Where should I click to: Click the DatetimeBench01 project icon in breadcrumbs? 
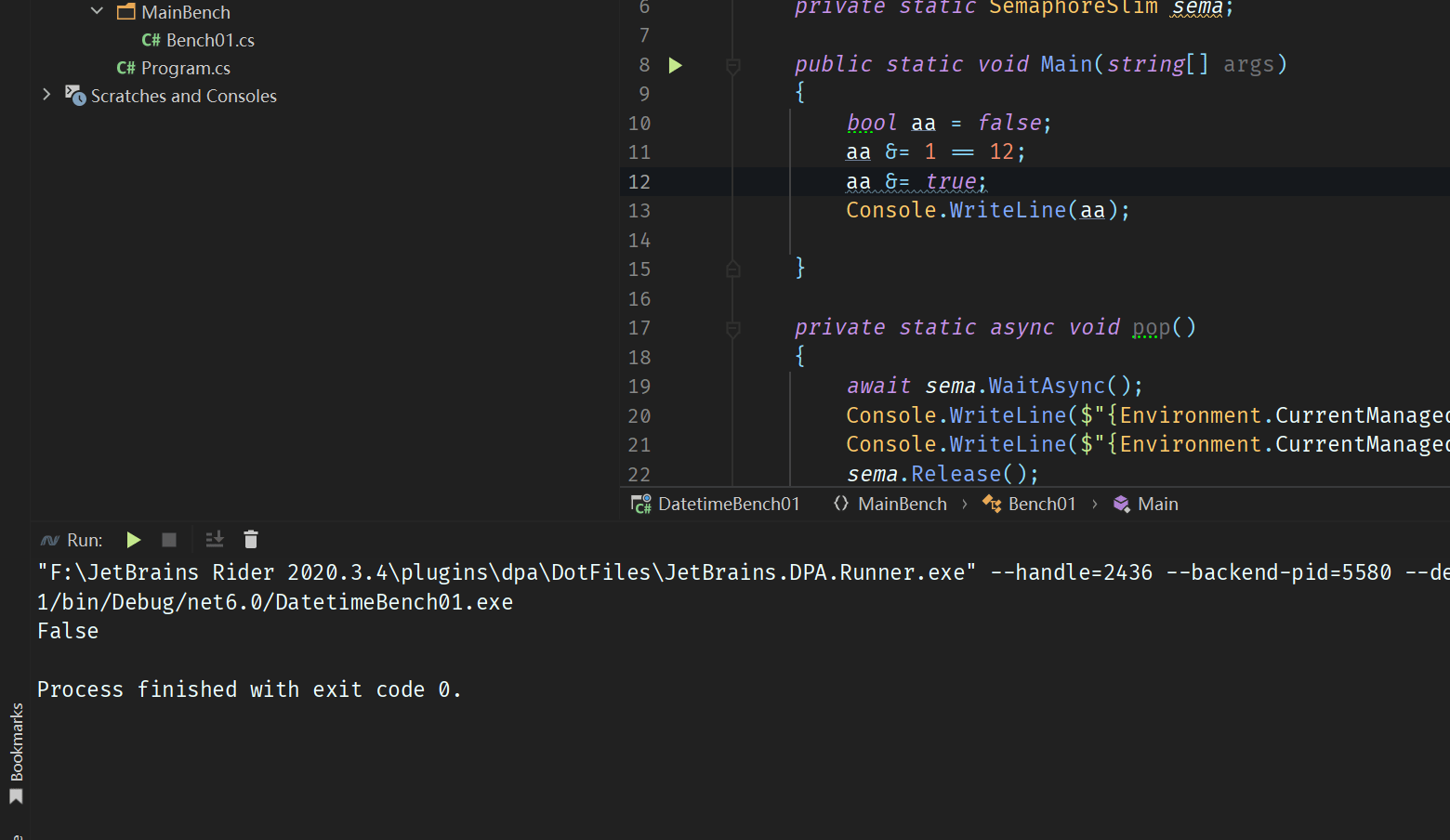(x=640, y=503)
